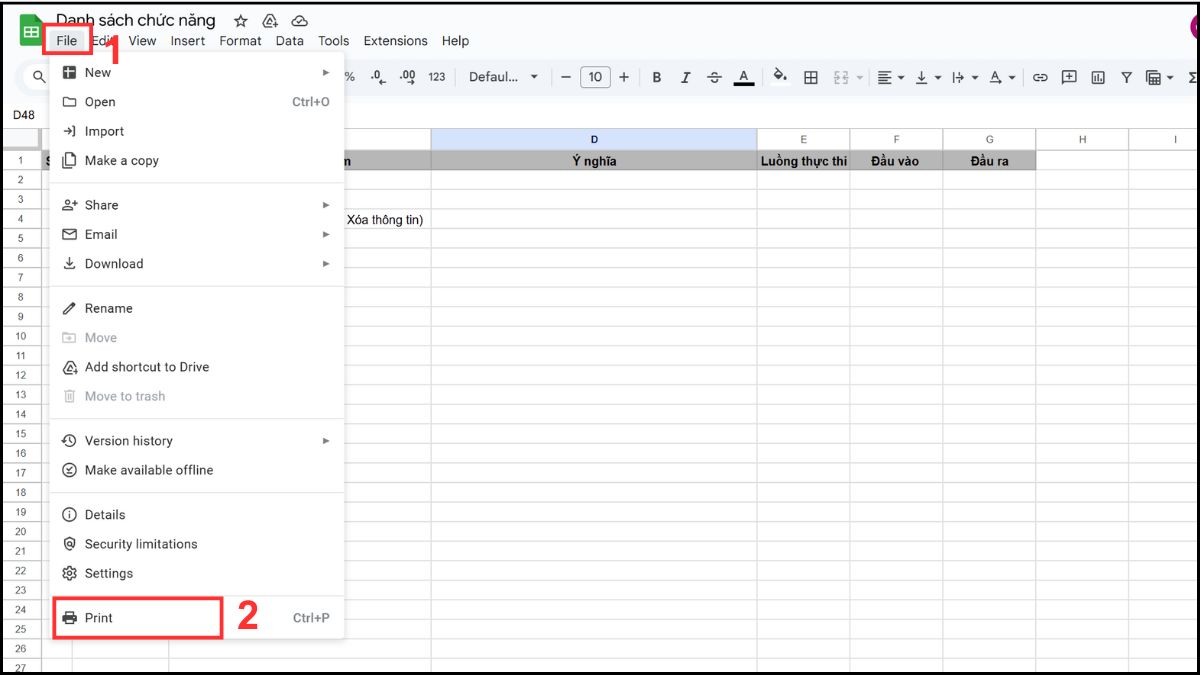Star the spreadsheet as a favorite

[239, 19]
